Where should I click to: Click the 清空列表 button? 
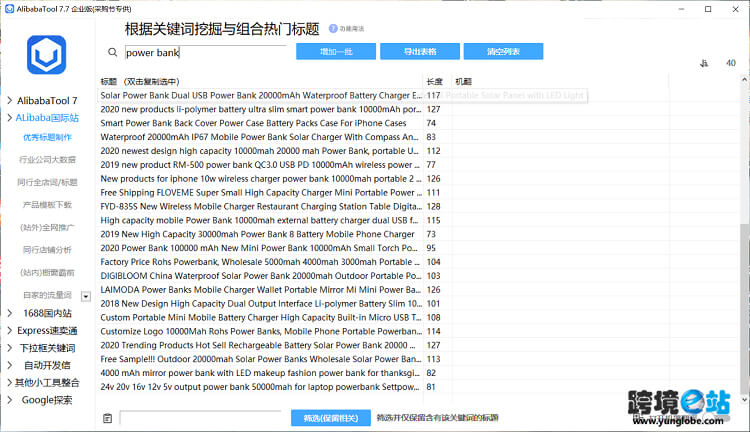(503, 52)
